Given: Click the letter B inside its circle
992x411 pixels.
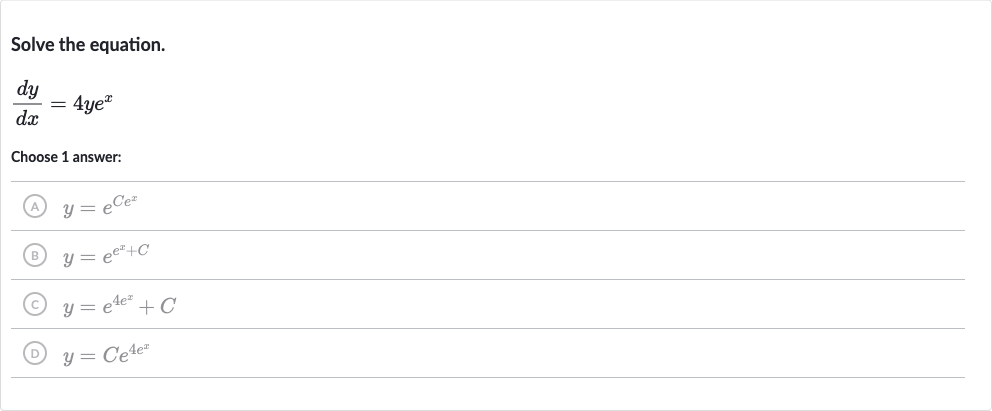Looking at the screenshot, I should [35, 255].
